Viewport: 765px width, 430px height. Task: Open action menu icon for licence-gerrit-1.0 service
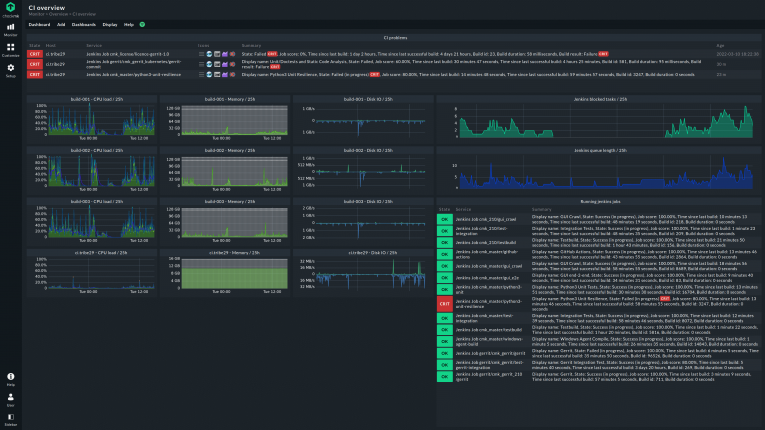201,53
